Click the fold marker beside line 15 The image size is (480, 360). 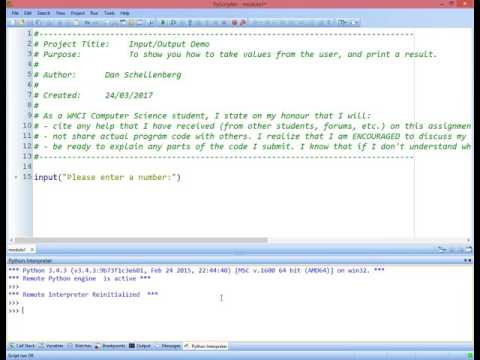[16, 177]
